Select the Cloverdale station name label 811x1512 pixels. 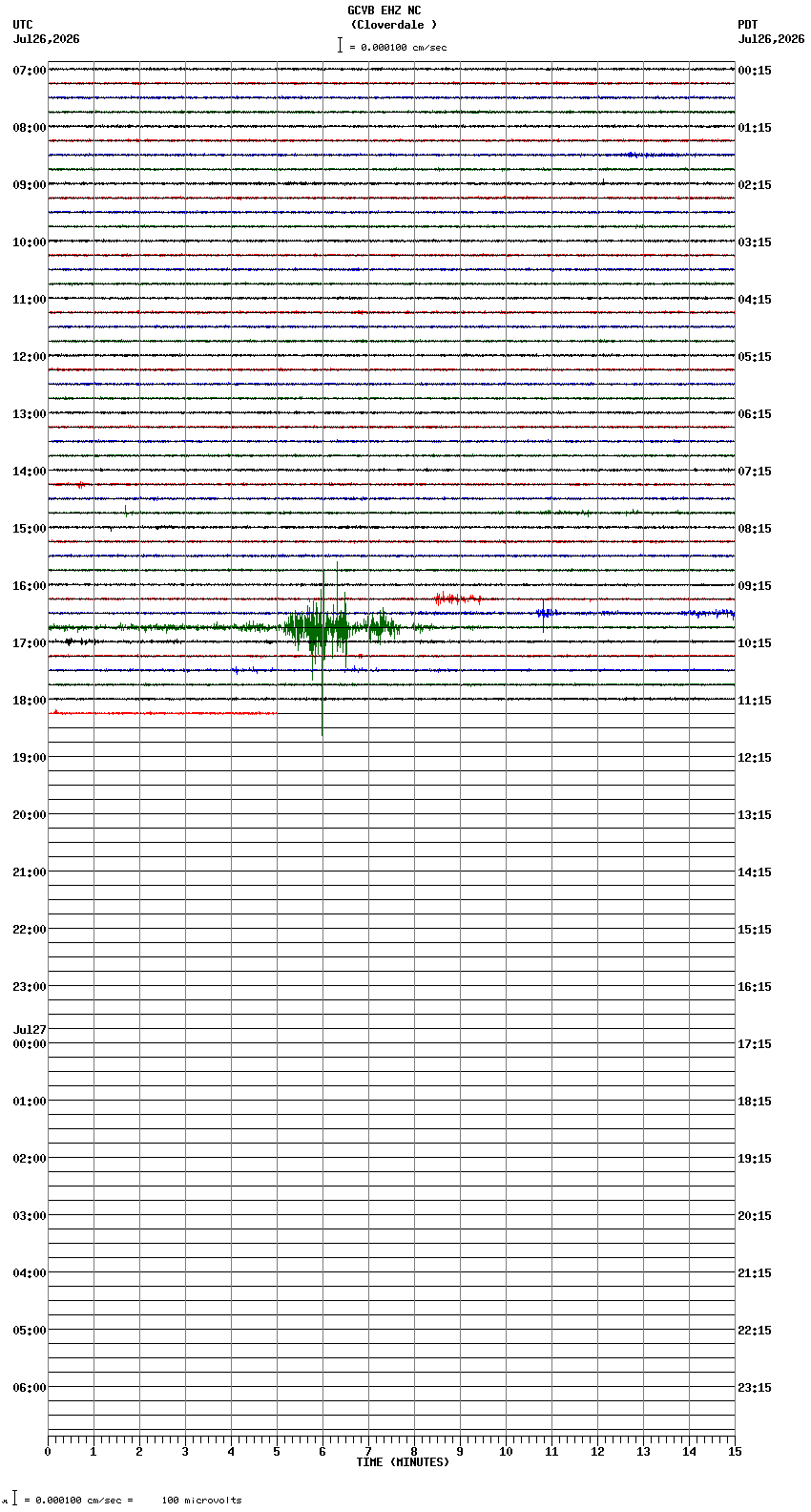pyautogui.click(x=393, y=25)
